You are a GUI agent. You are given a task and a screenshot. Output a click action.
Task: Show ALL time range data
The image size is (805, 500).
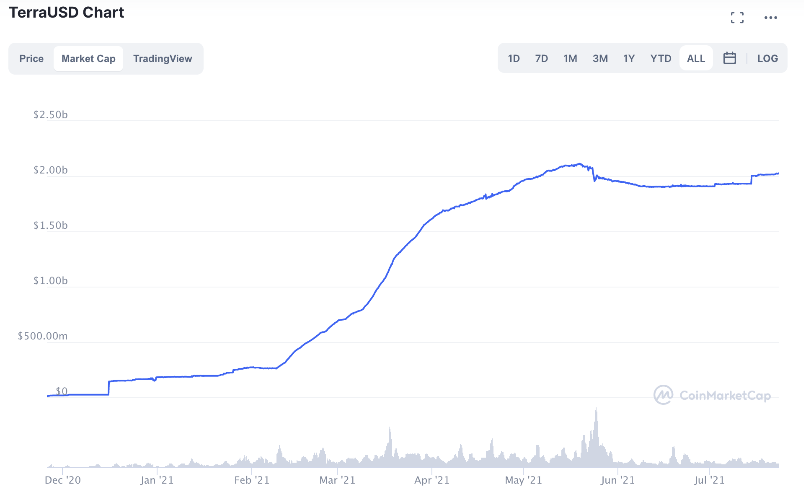(696, 58)
